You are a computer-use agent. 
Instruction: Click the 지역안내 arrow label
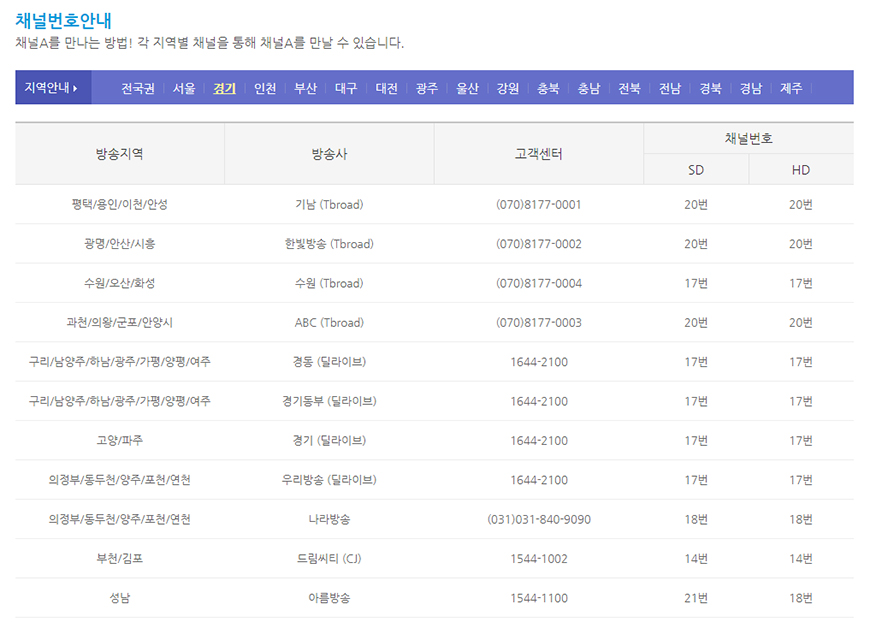[x=50, y=88]
